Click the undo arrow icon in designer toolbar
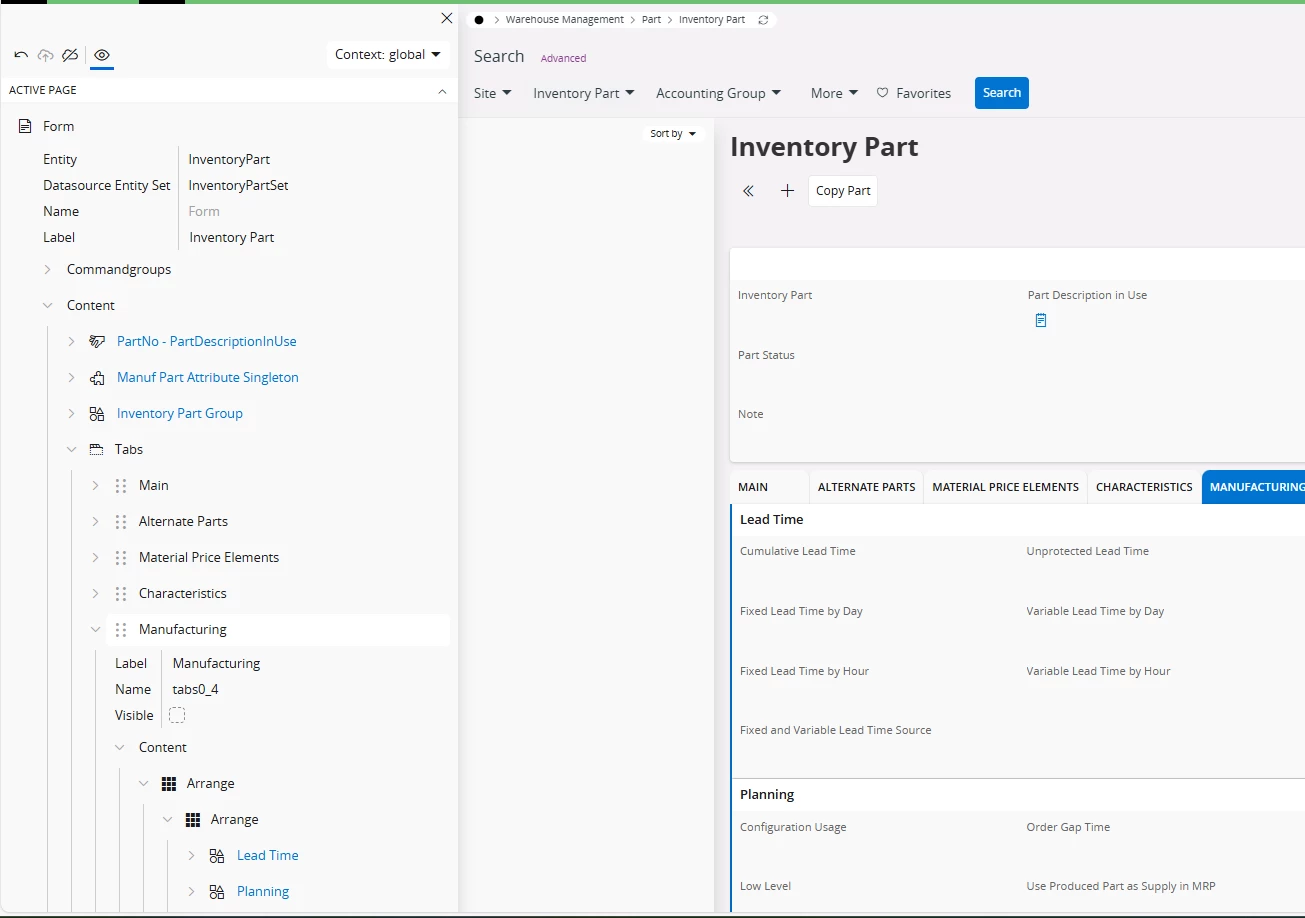 tap(21, 55)
